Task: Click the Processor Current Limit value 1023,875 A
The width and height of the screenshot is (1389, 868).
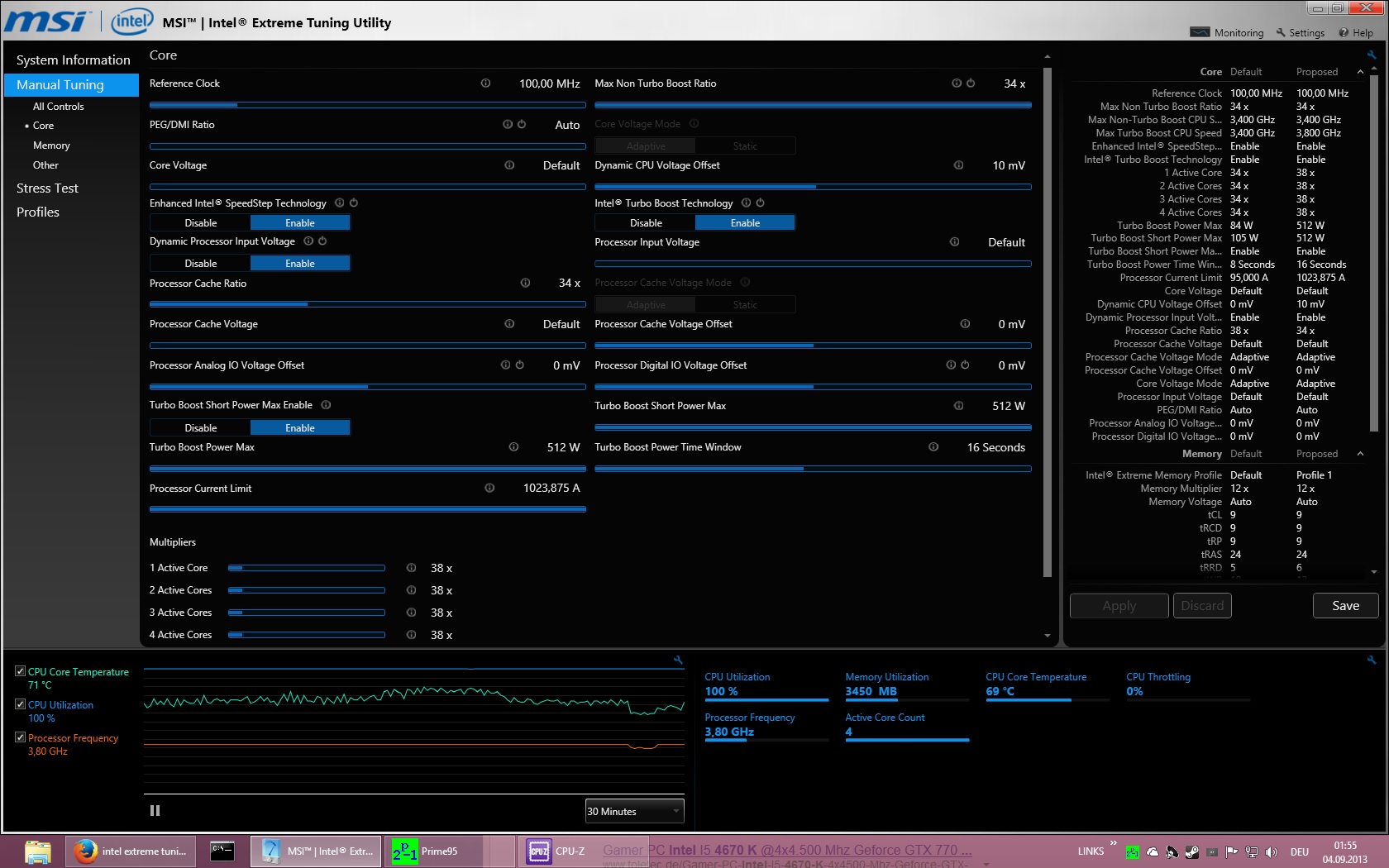Action: click(x=551, y=488)
